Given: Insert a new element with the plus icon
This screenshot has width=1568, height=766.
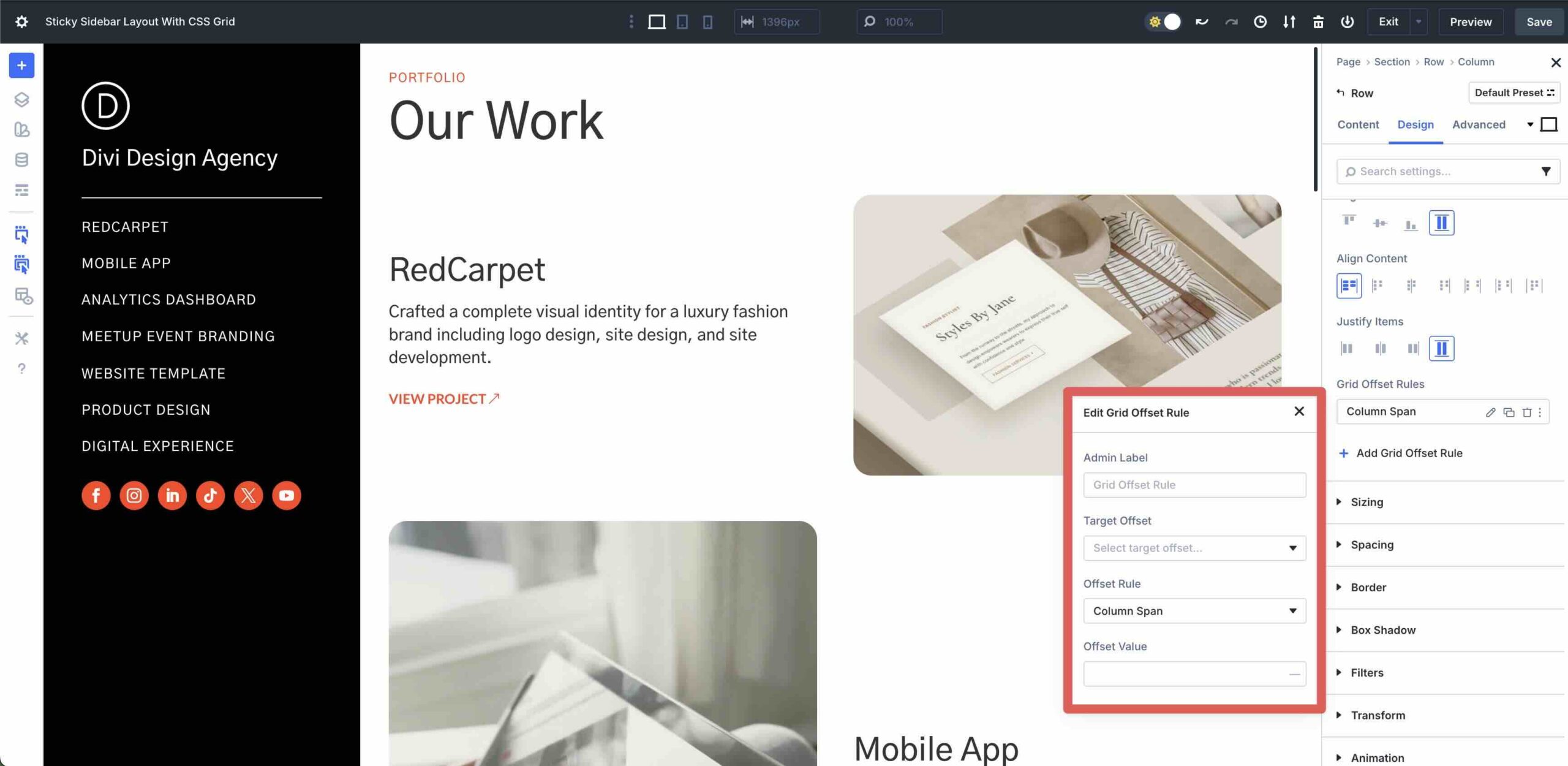Looking at the screenshot, I should (21, 65).
